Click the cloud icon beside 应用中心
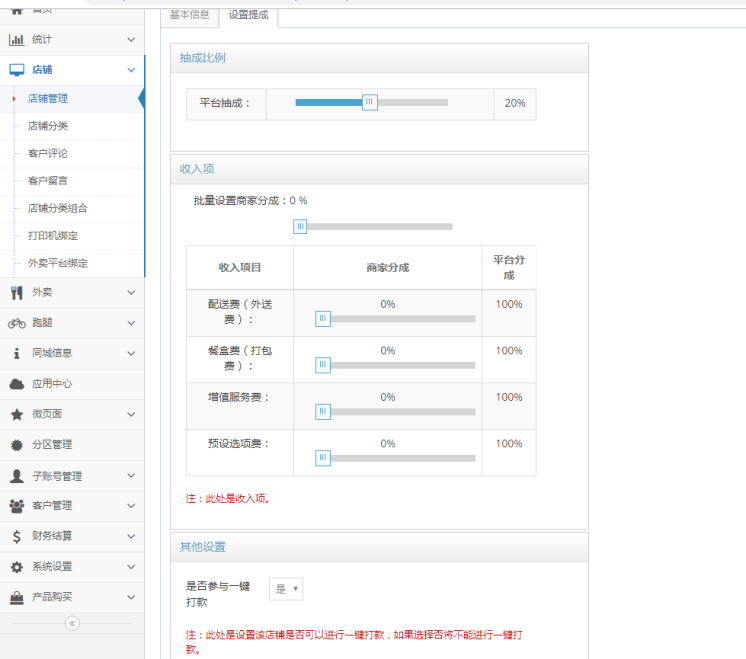The height and width of the screenshot is (659, 746). (16, 384)
